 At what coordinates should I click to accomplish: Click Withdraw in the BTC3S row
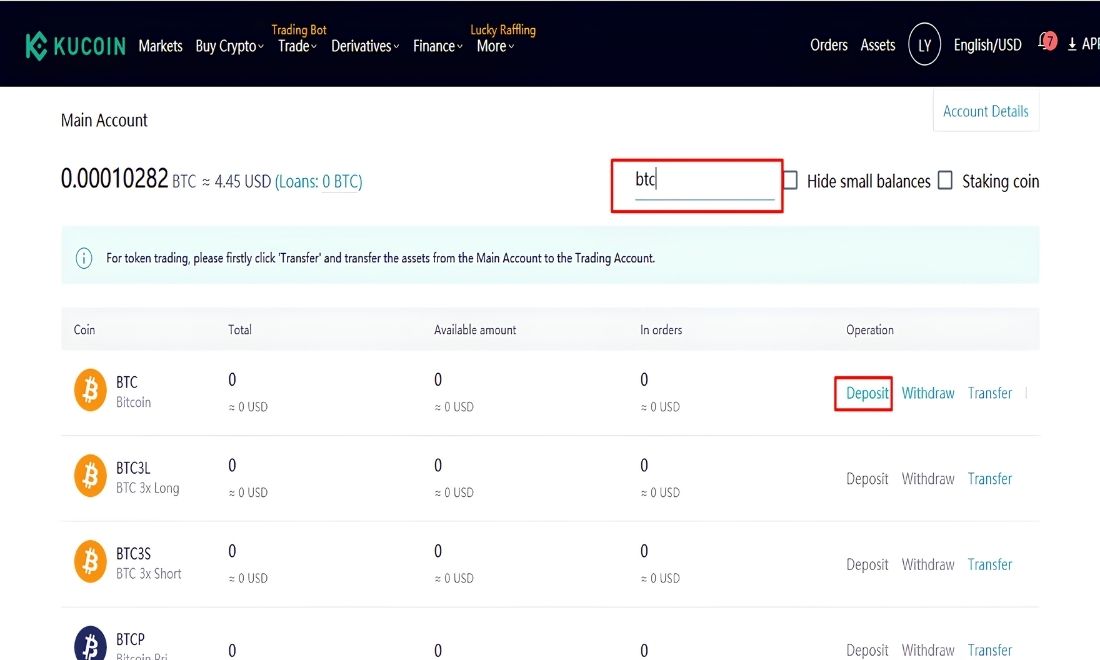coord(927,565)
